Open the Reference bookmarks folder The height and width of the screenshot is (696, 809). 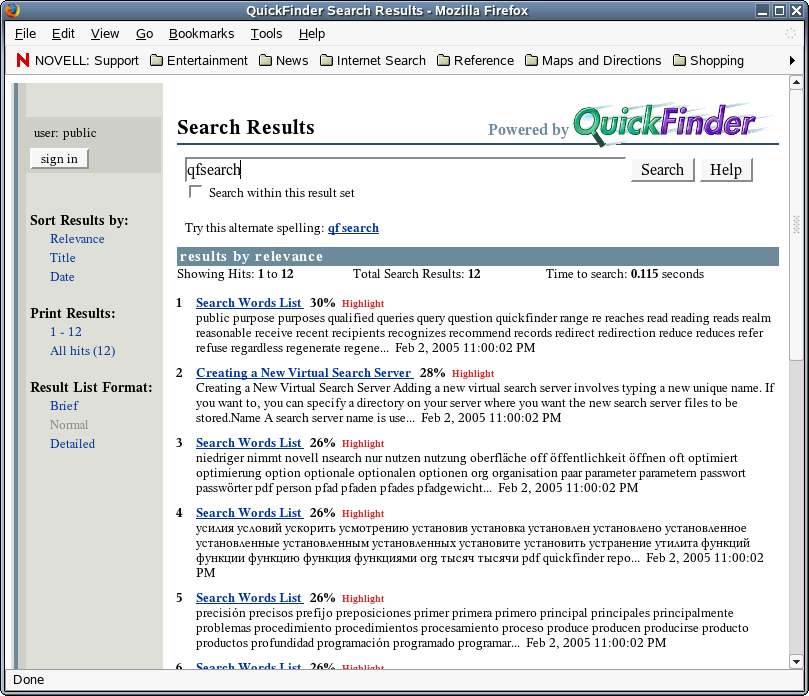coord(475,60)
